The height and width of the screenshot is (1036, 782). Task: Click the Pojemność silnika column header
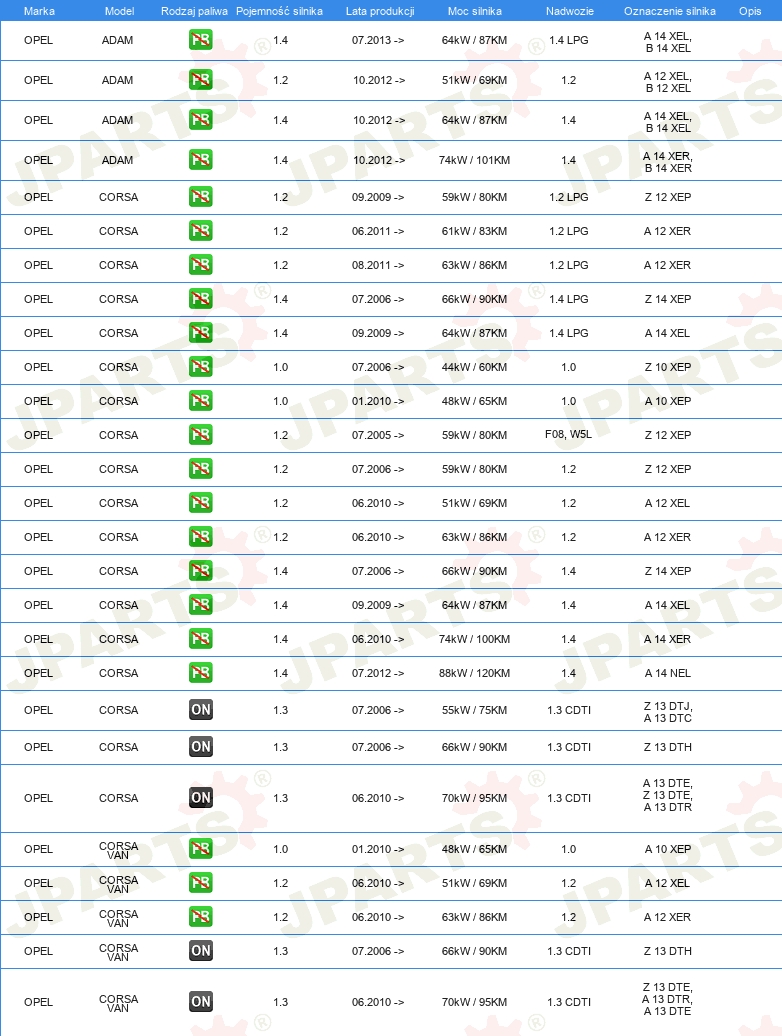pyautogui.click(x=279, y=11)
